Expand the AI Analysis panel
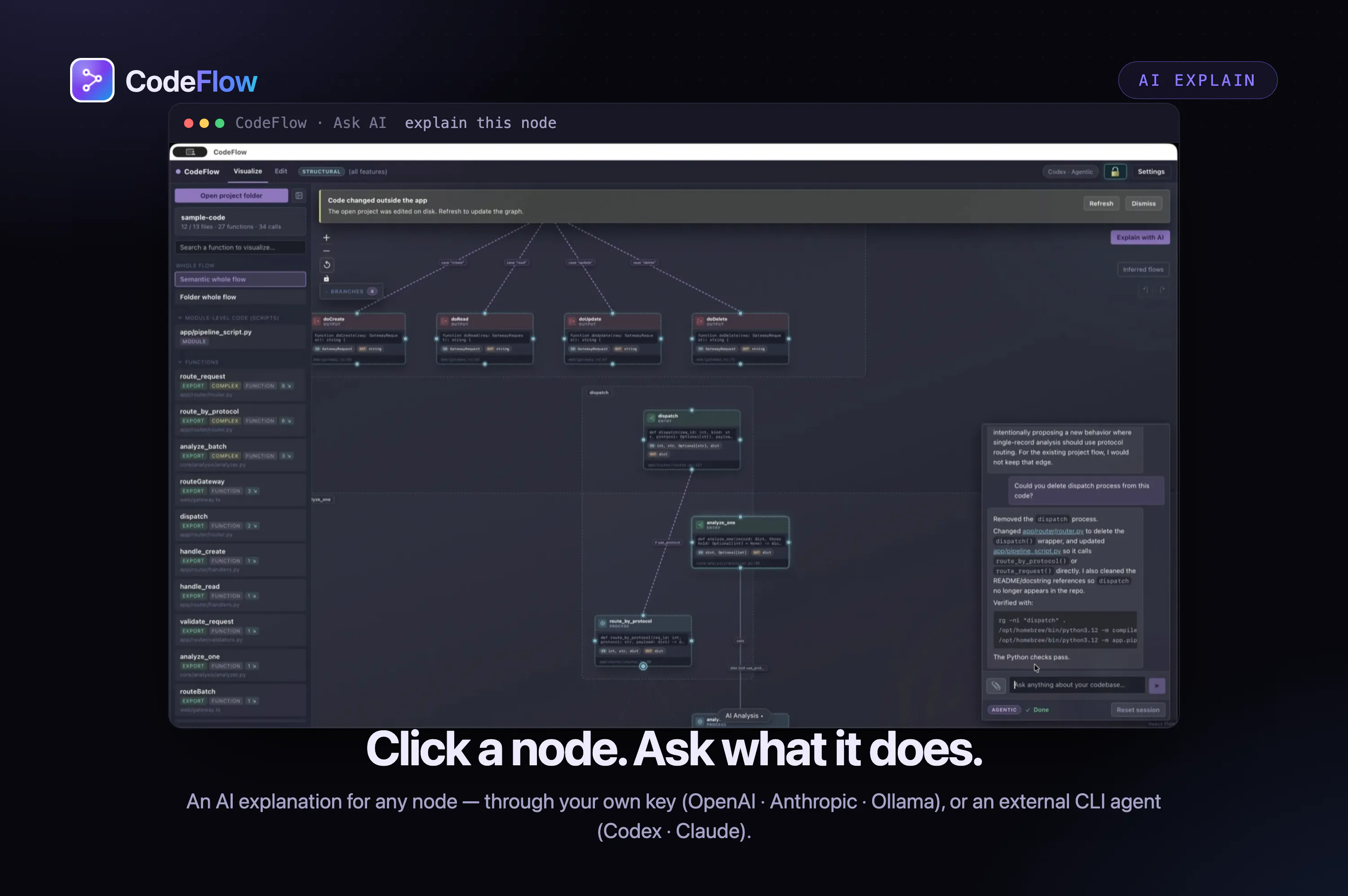 coord(744,715)
